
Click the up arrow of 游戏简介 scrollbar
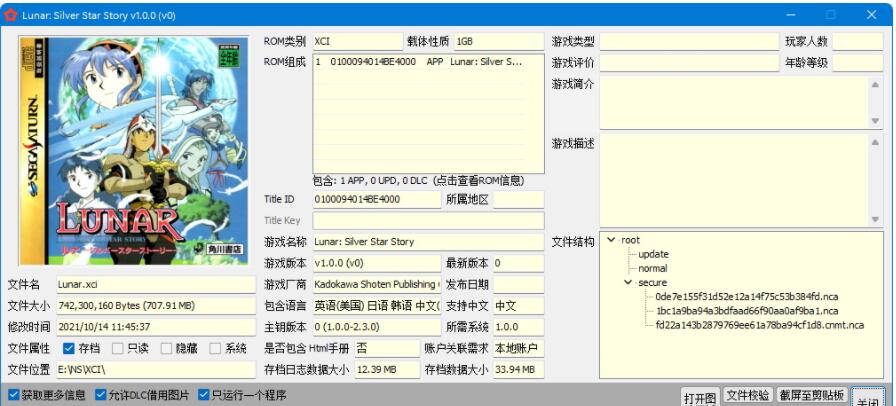click(875, 85)
